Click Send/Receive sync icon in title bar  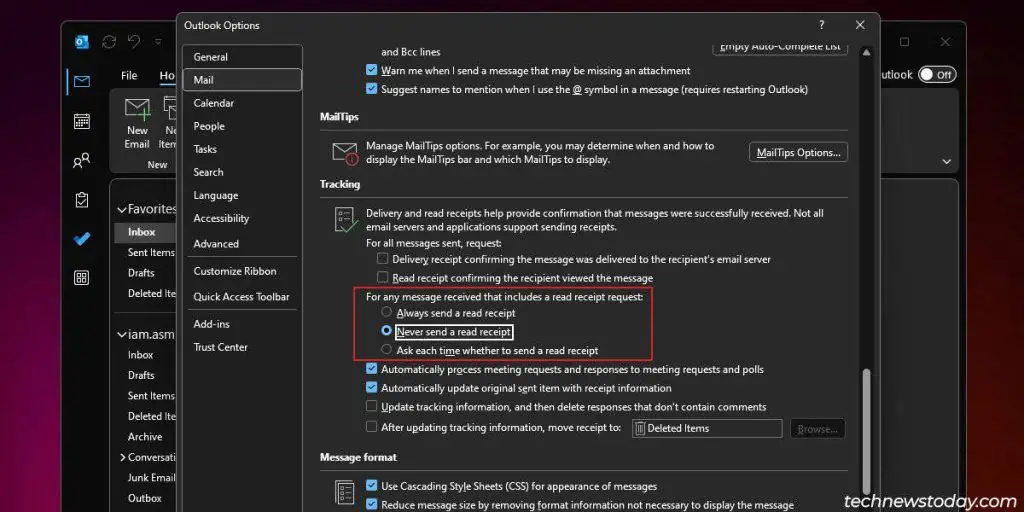(x=109, y=42)
